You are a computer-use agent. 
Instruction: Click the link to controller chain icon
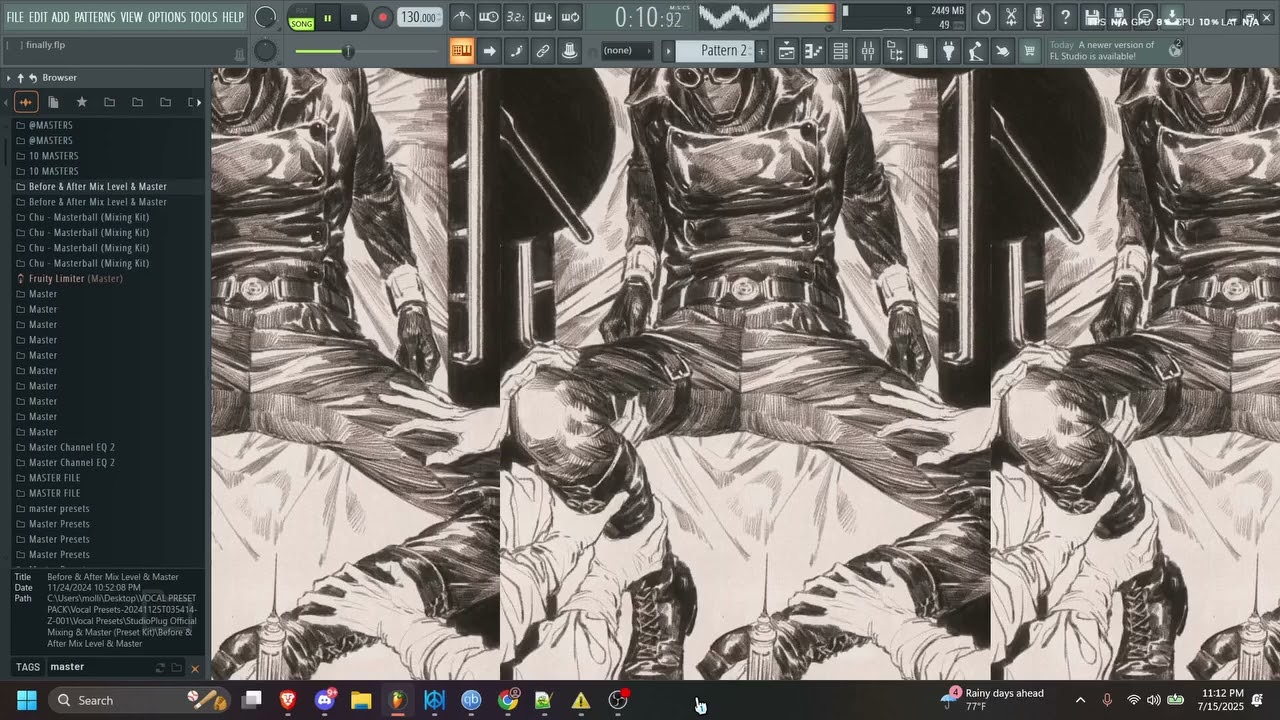pos(543,51)
